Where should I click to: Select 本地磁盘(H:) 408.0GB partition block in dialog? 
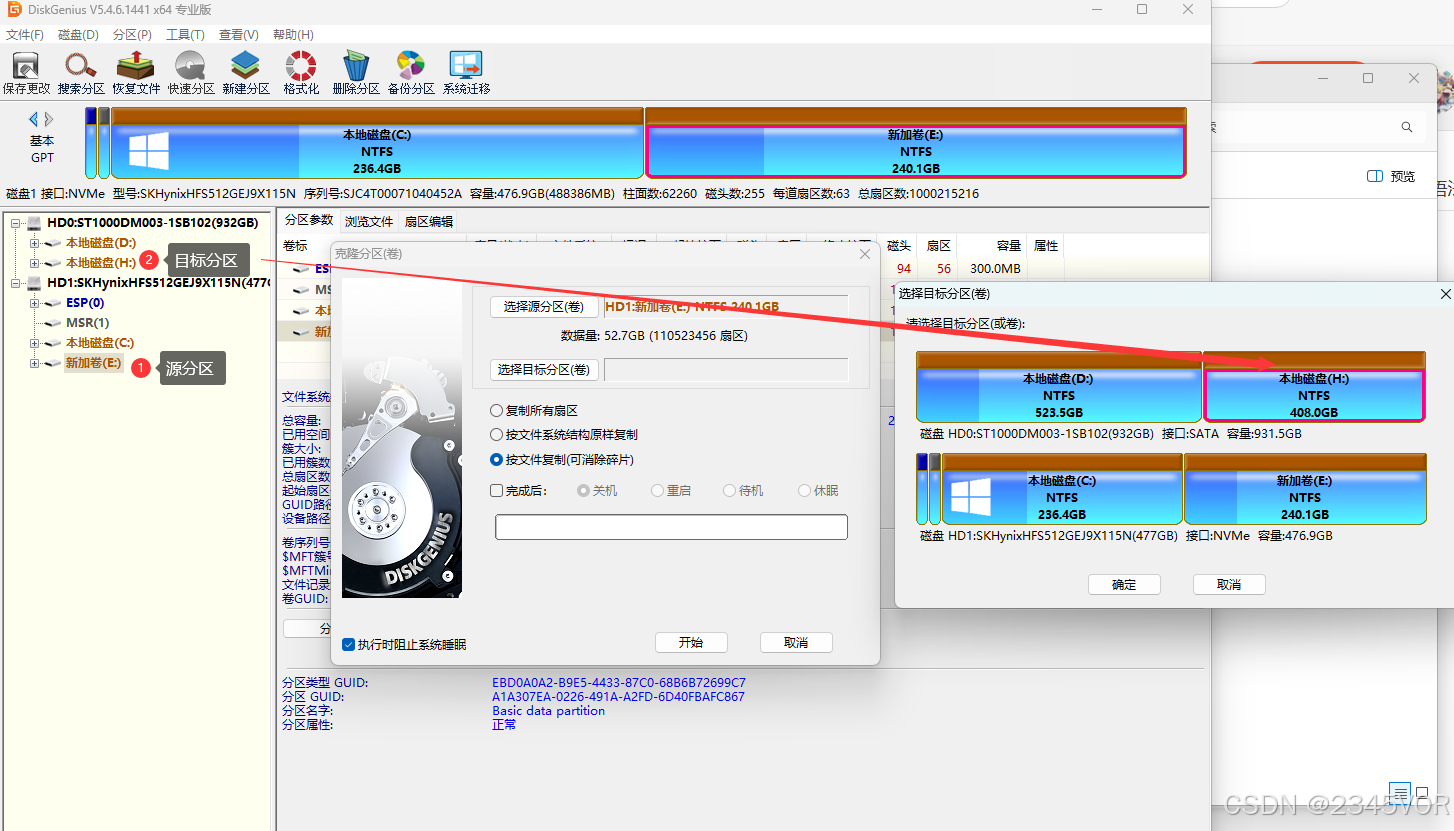(1315, 387)
